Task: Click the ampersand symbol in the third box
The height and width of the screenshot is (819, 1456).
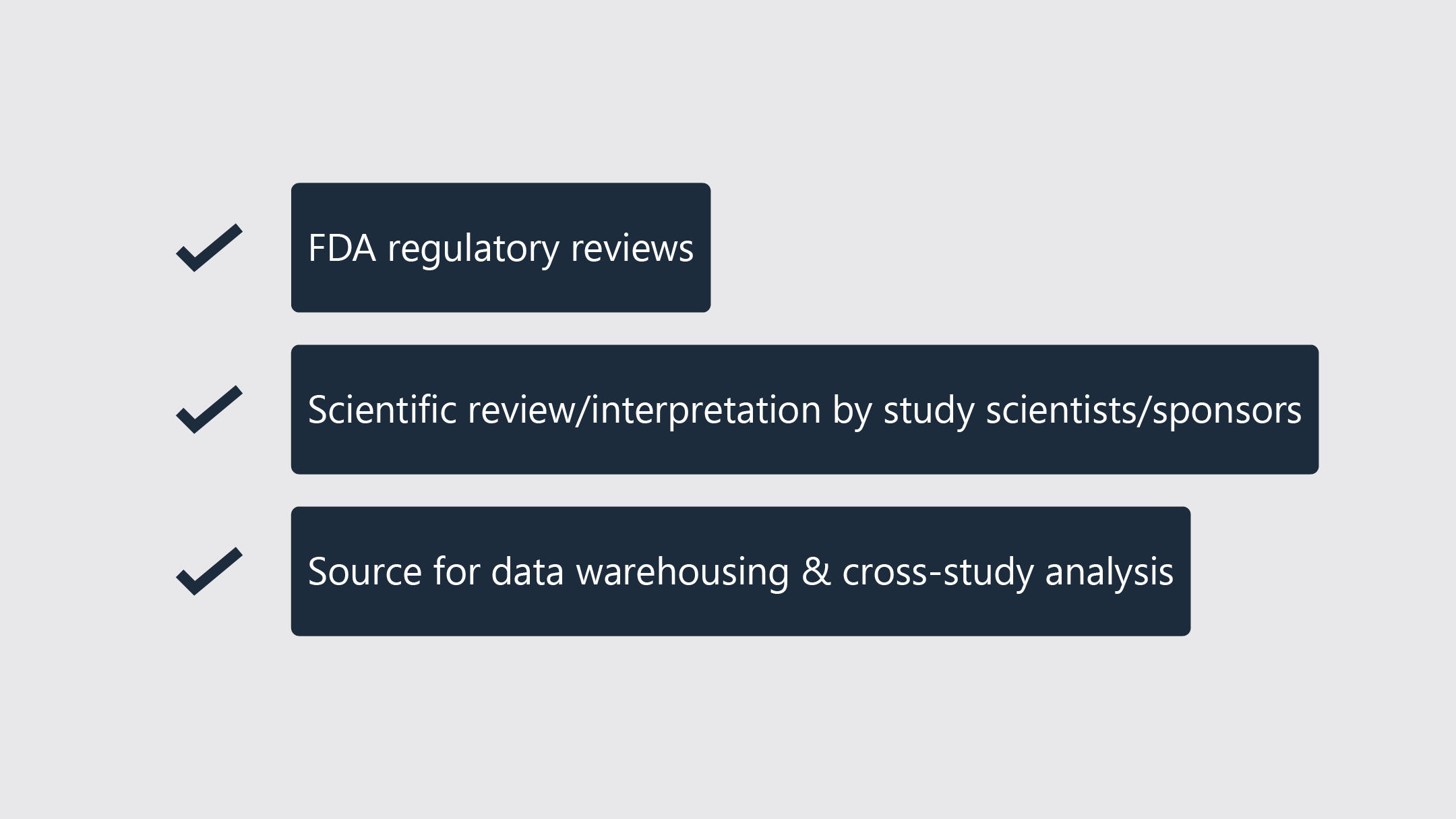Action: (816, 572)
